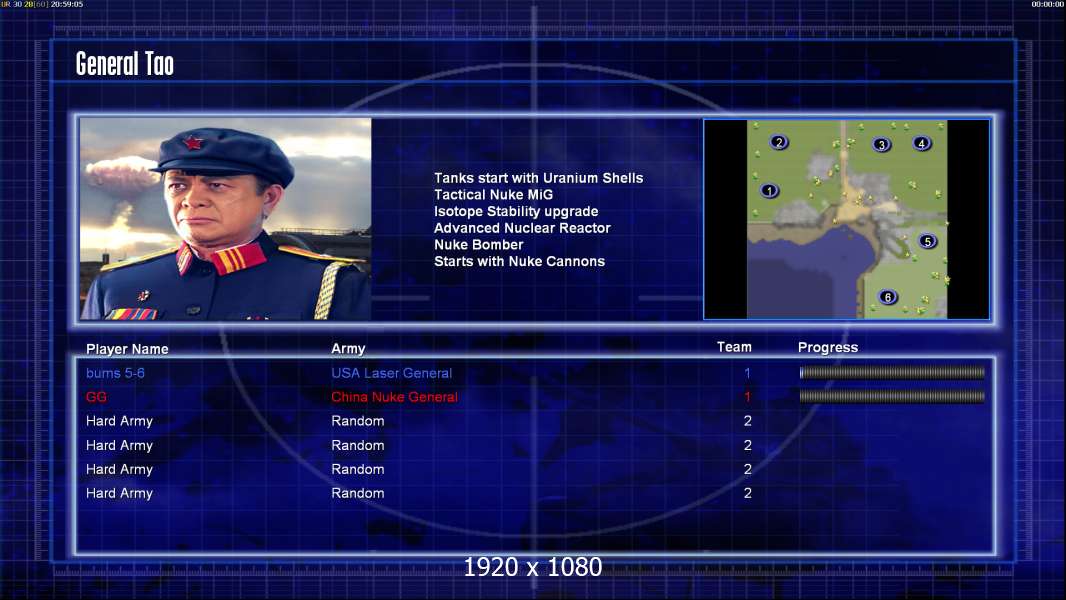This screenshot has width=1066, height=600.
Task: Click the 20:59:05 clock readout
Action: (x=67, y=4)
